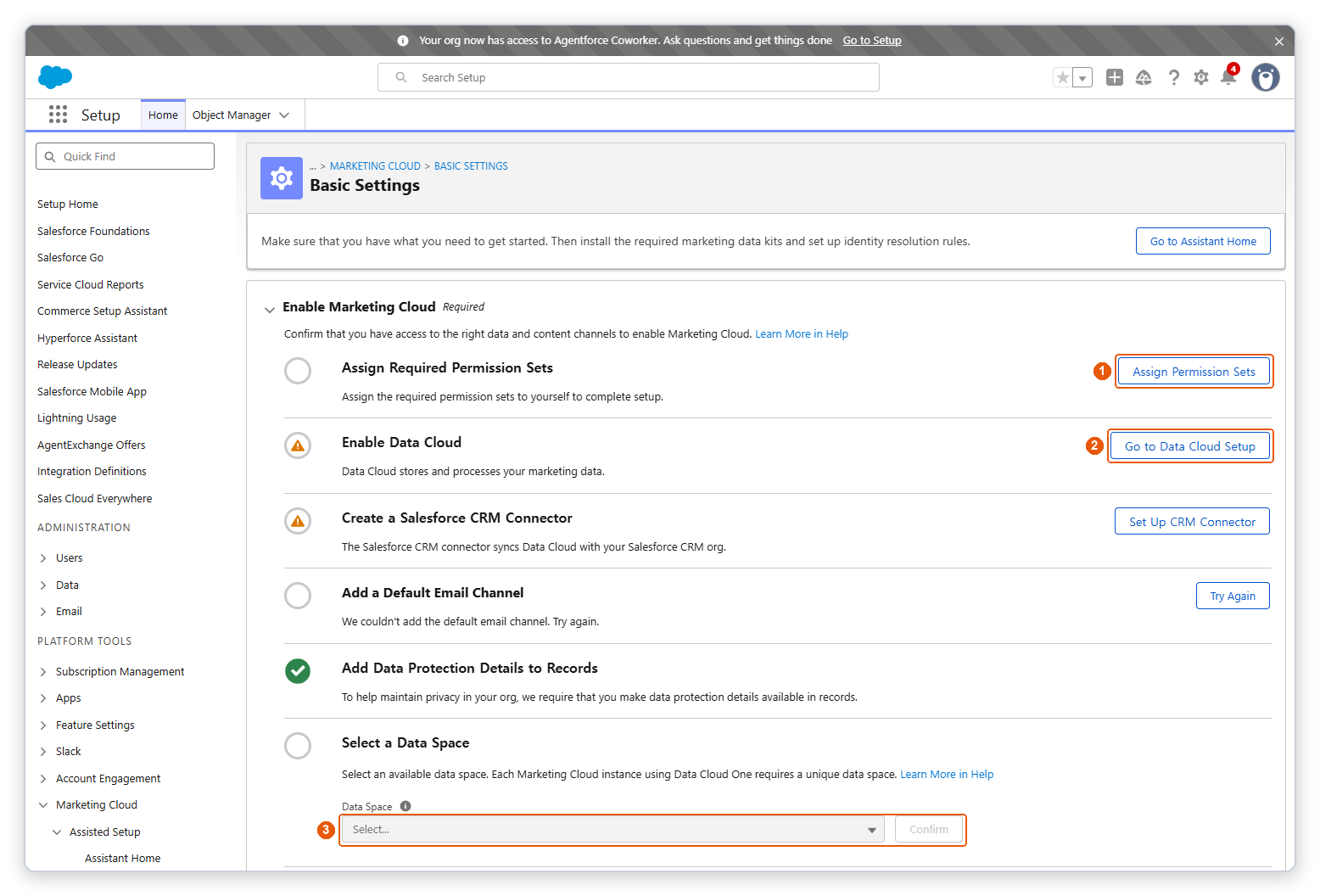
Task: Follow the Go to Setup banner link
Action: (872, 41)
